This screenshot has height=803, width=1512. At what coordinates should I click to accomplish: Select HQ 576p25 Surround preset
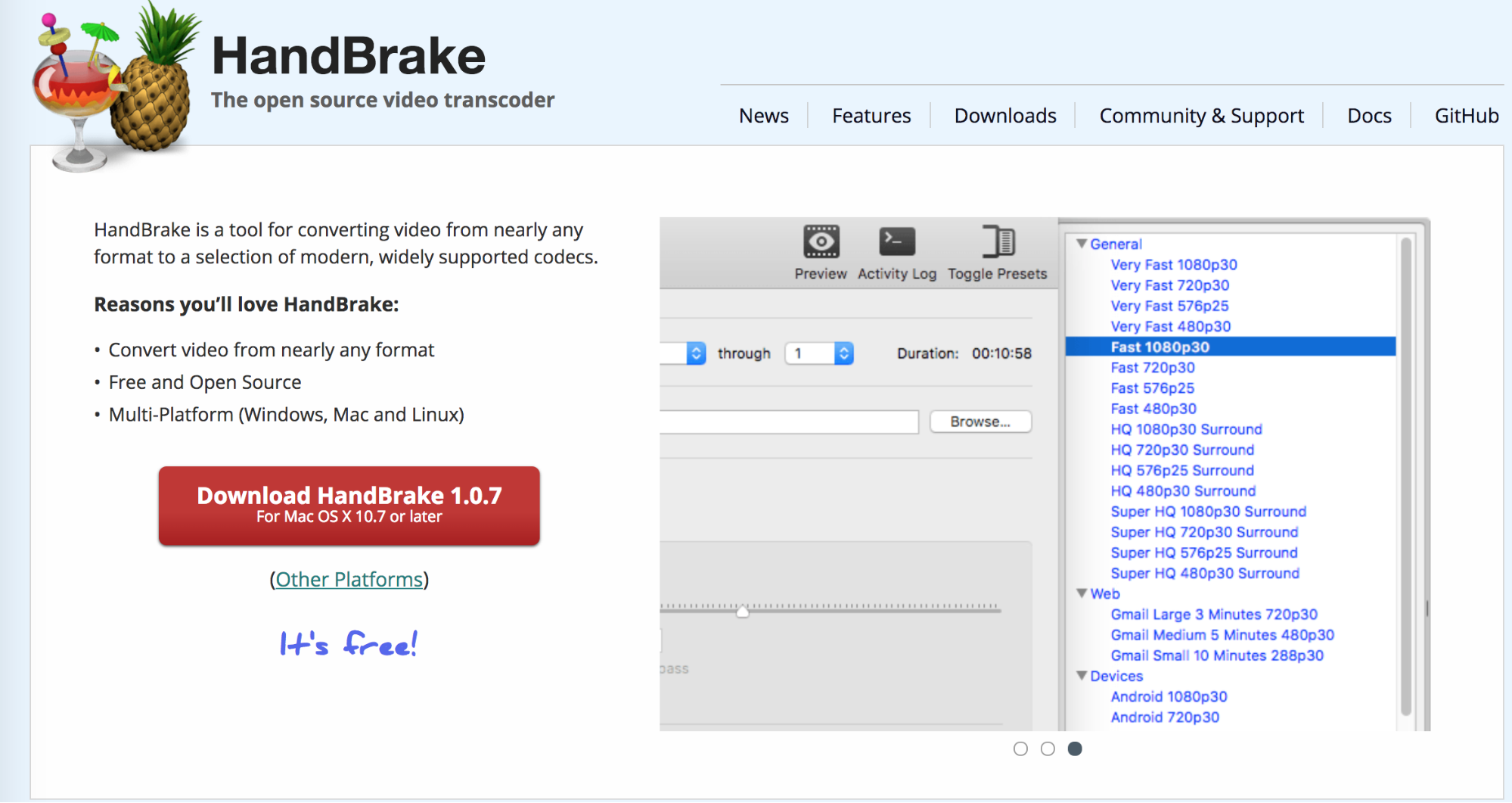(x=1182, y=470)
